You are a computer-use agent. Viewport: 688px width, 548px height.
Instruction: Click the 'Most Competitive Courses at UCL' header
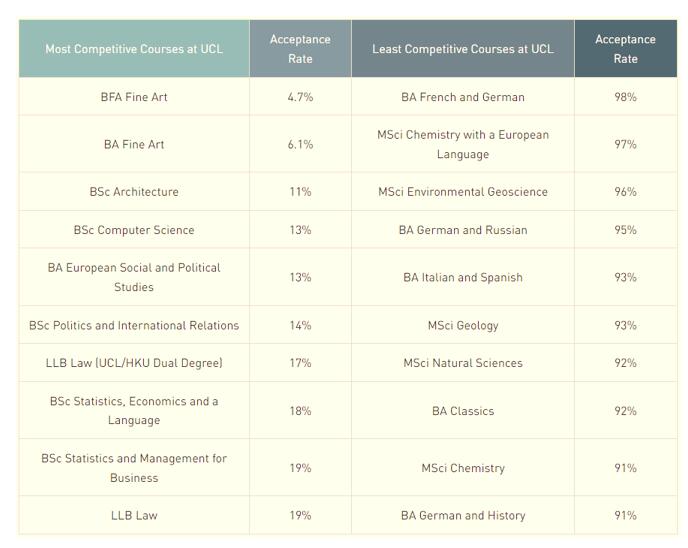coord(134,49)
